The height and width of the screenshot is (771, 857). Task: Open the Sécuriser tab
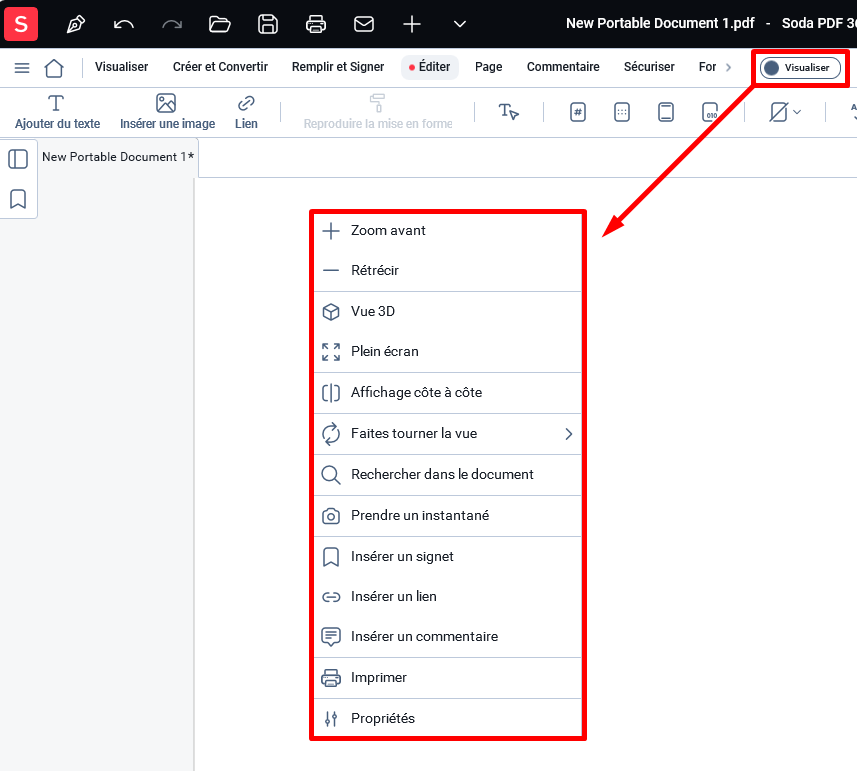click(649, 67)
